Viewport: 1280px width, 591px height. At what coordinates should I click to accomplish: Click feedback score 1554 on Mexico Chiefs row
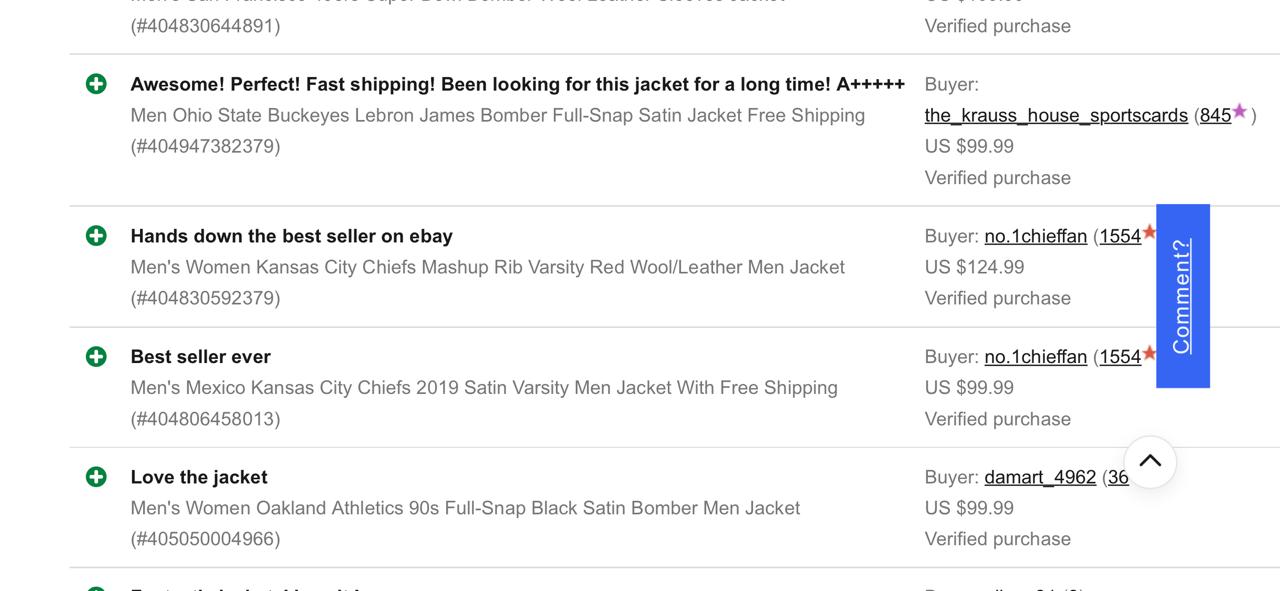point(1120,357)
